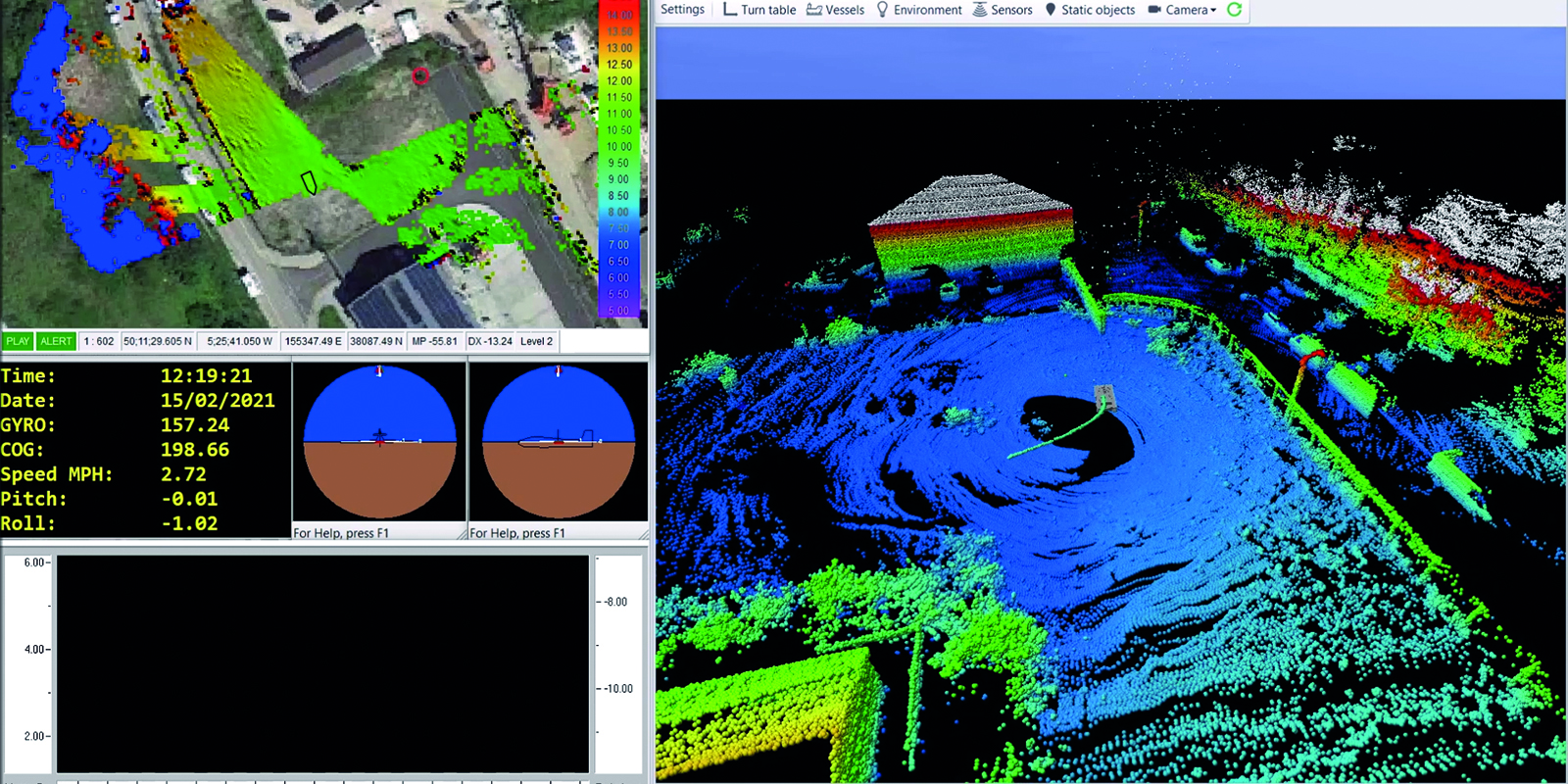This screenshot has height=784, width=1568.
Task: Click the 1:602 scale field
Action: 99,341
